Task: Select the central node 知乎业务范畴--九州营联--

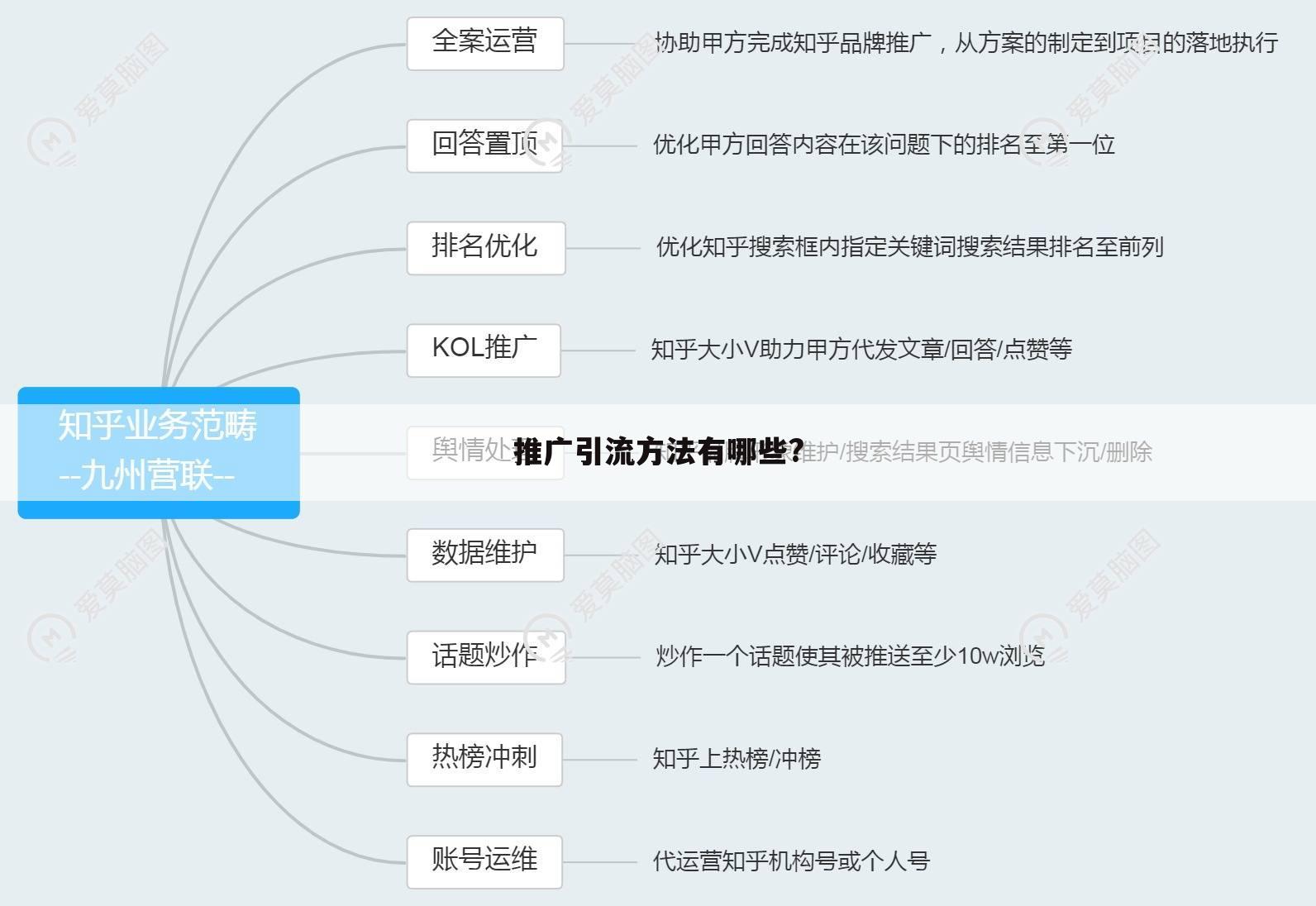Action: [159, 452]
